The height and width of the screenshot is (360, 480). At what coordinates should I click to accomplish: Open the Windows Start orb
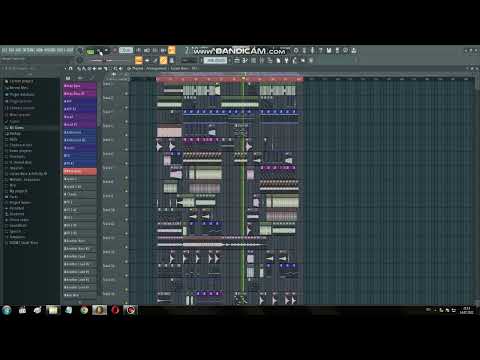[7, 310]
